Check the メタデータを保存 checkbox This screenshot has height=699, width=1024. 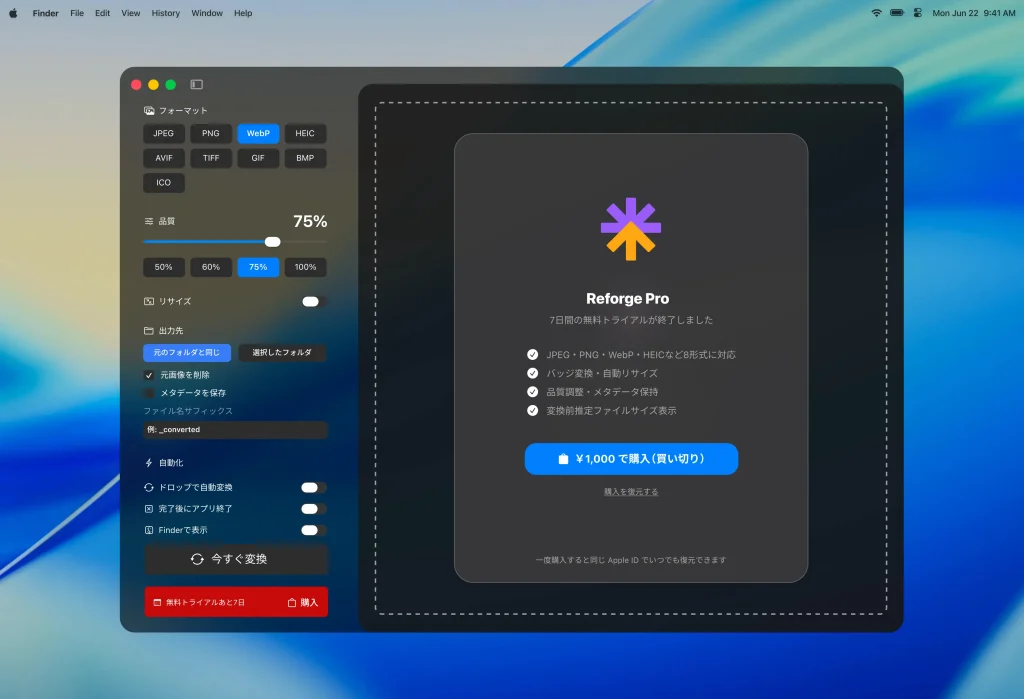coord(149,393)
